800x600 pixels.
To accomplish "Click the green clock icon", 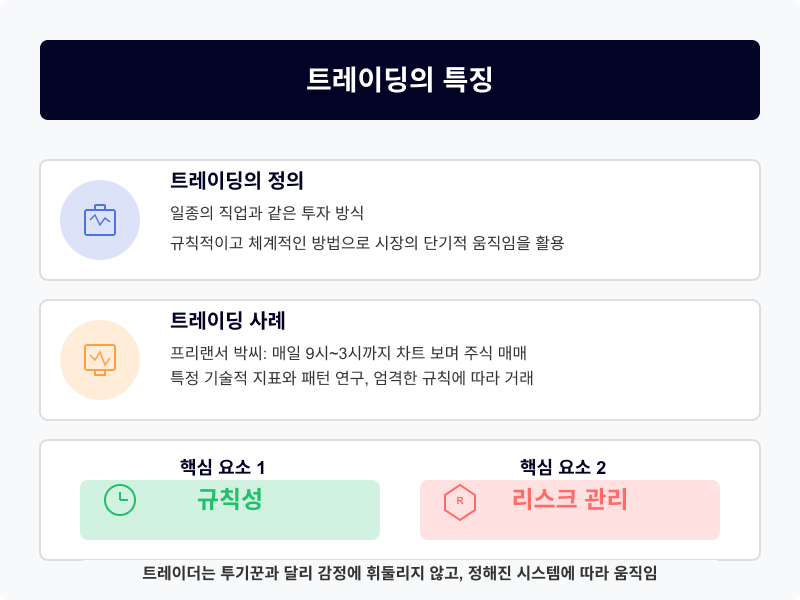I will point(120,499).
